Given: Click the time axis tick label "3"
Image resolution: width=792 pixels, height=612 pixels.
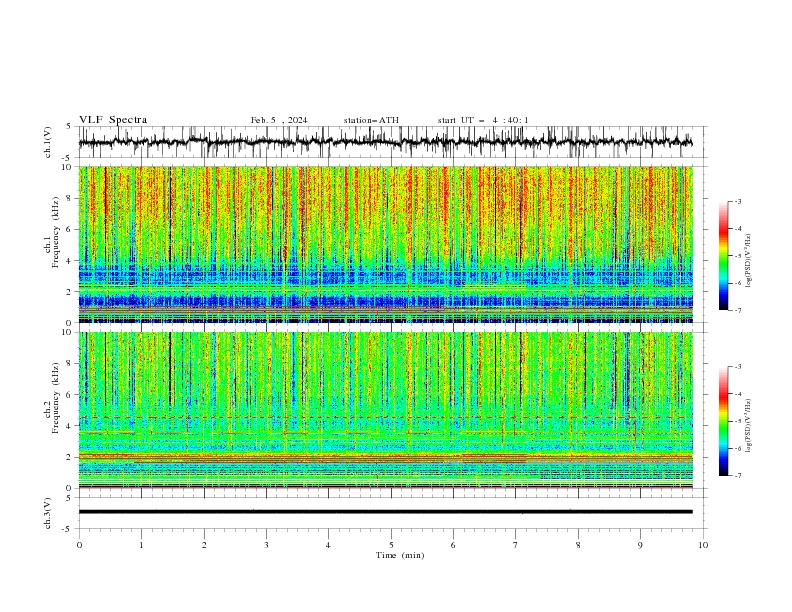Looking at the screenshot, I should [x=266, y=545].
